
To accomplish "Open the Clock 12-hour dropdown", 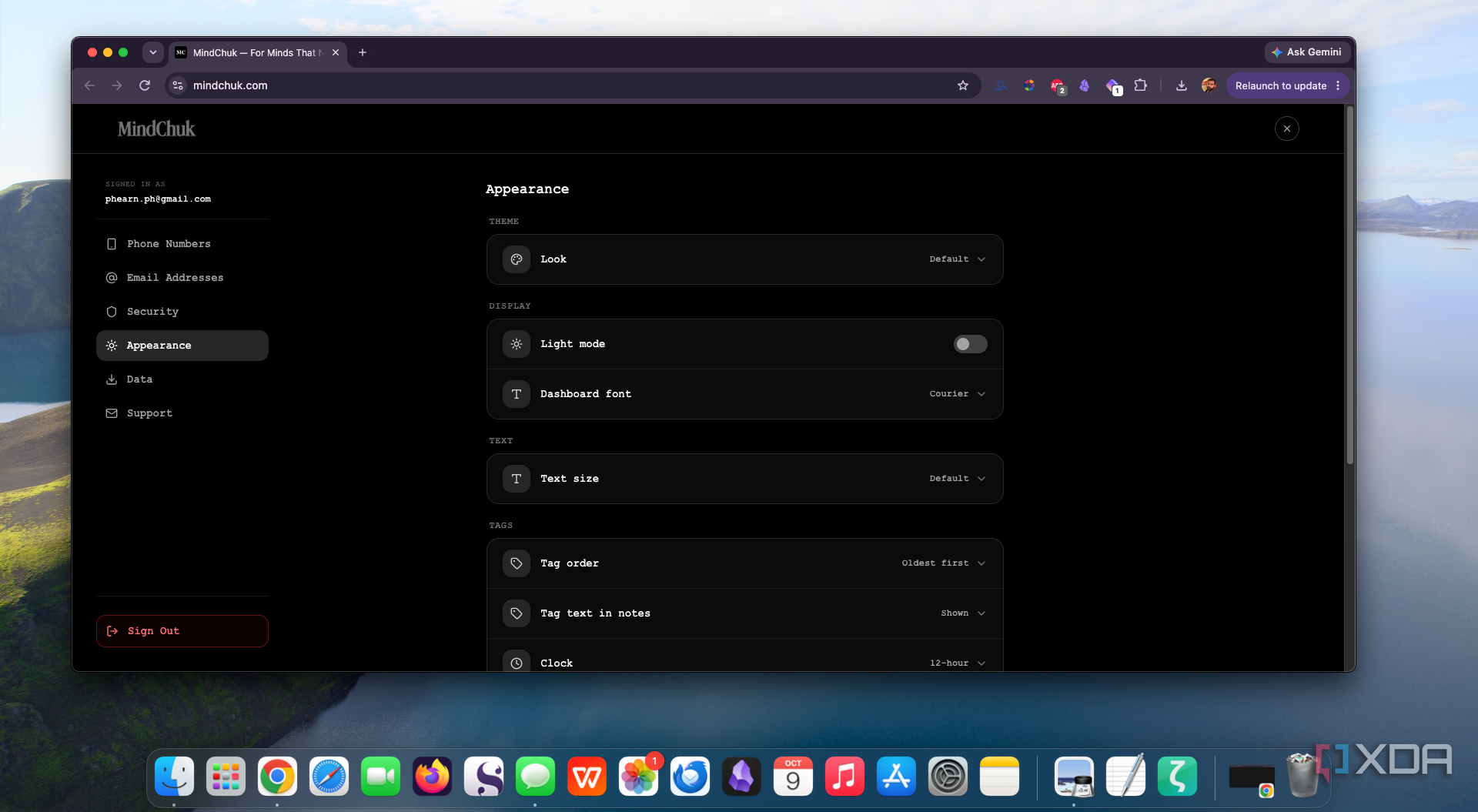I will pos(957,663).
